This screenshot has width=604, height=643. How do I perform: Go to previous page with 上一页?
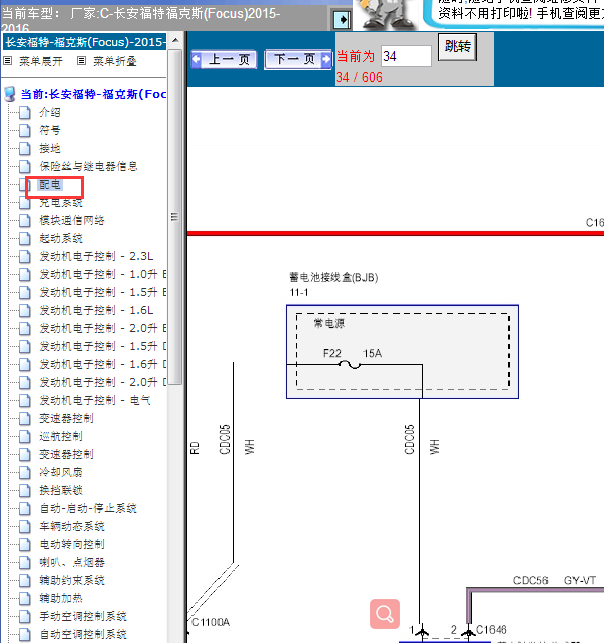(x=224, y=59)
